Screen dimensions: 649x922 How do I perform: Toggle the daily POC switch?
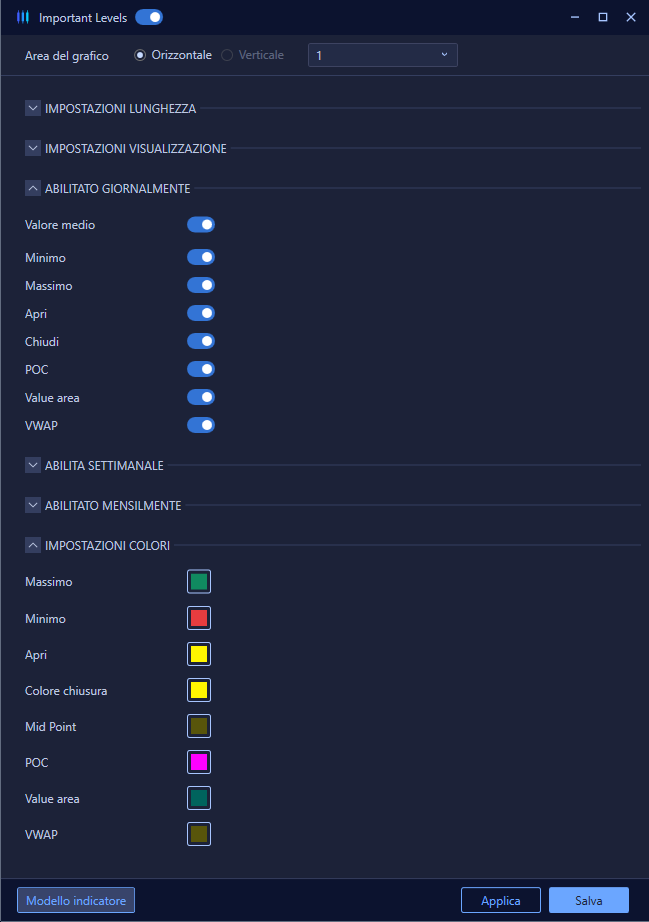tap(201, 369)
